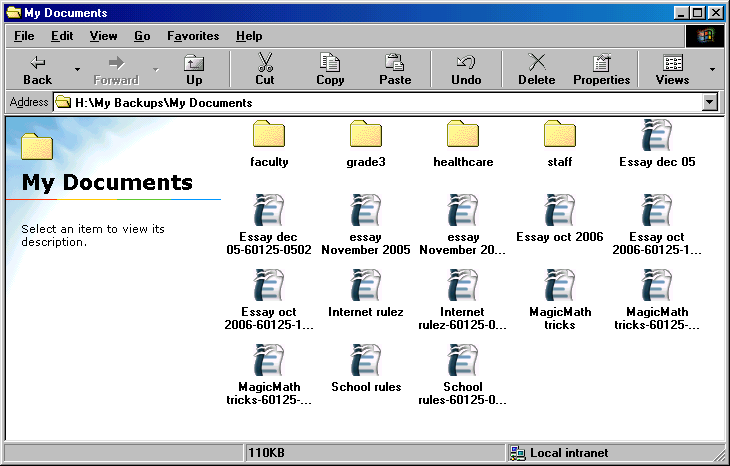
Task: Click the Windows logo throbber icon
Action: (705, 36)
